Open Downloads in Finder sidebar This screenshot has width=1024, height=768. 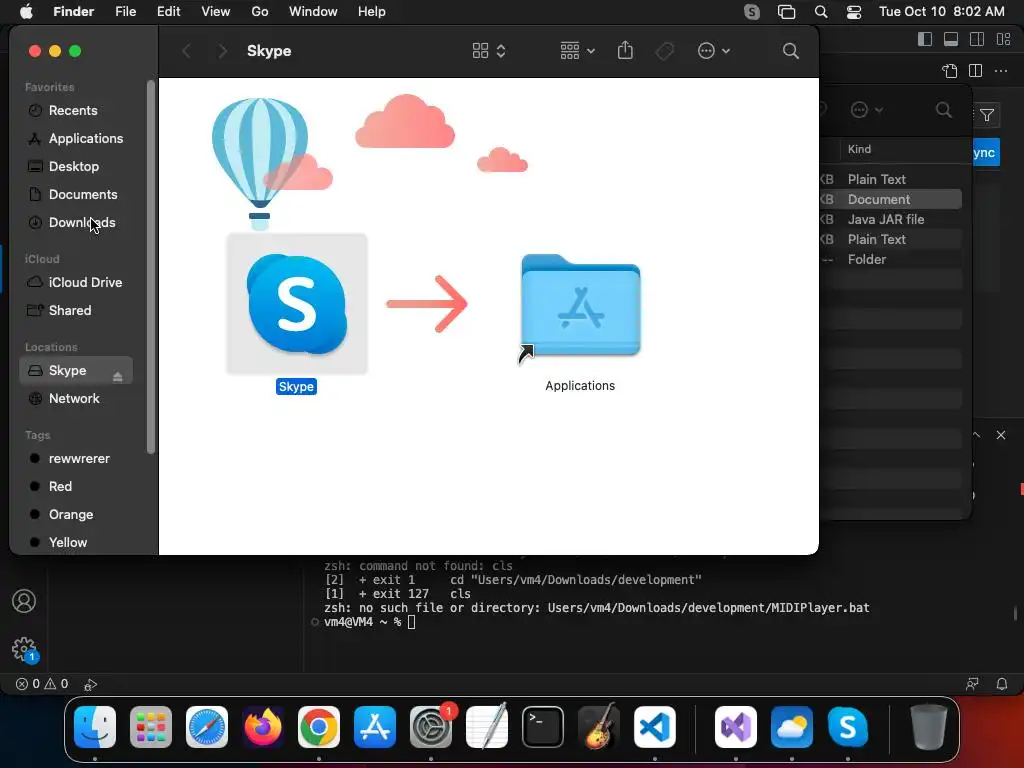[82, 223]
